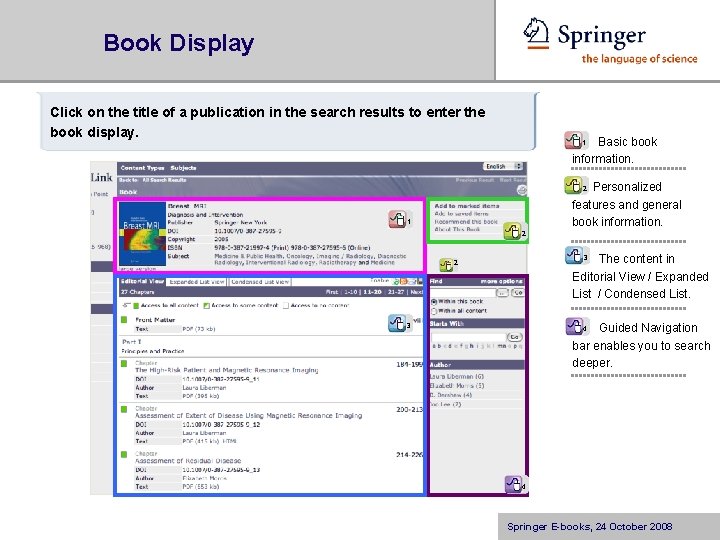This screenshot has height=540, width=720.
Task: Show chapters 11-20
Action: 372,292
